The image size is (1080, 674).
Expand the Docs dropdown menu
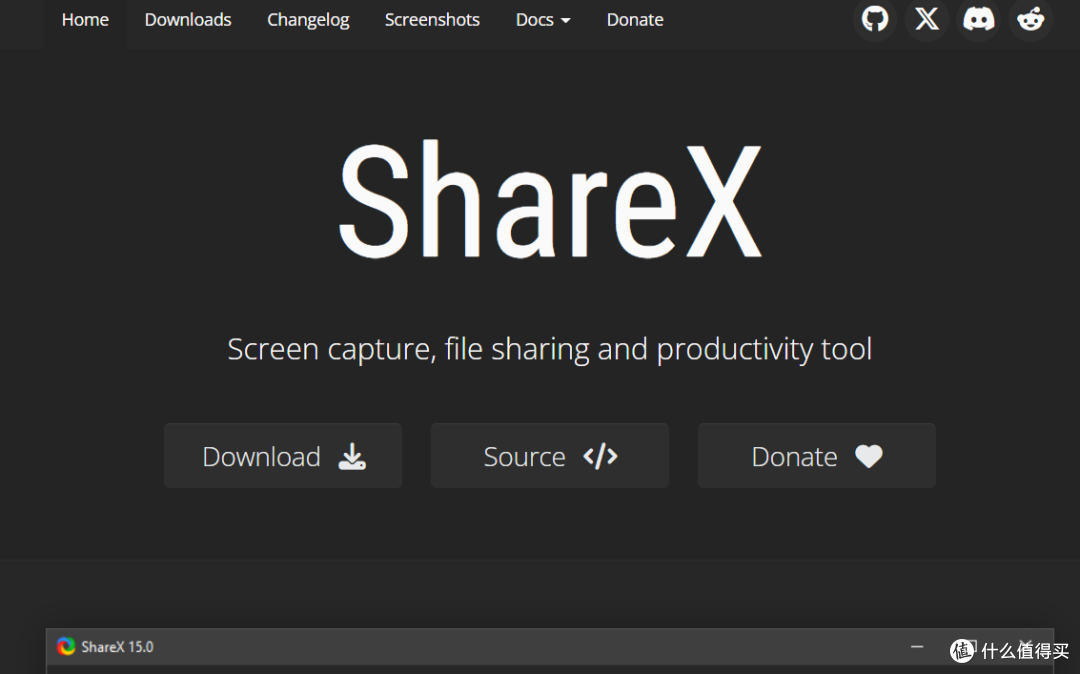[x=543, y=20]
